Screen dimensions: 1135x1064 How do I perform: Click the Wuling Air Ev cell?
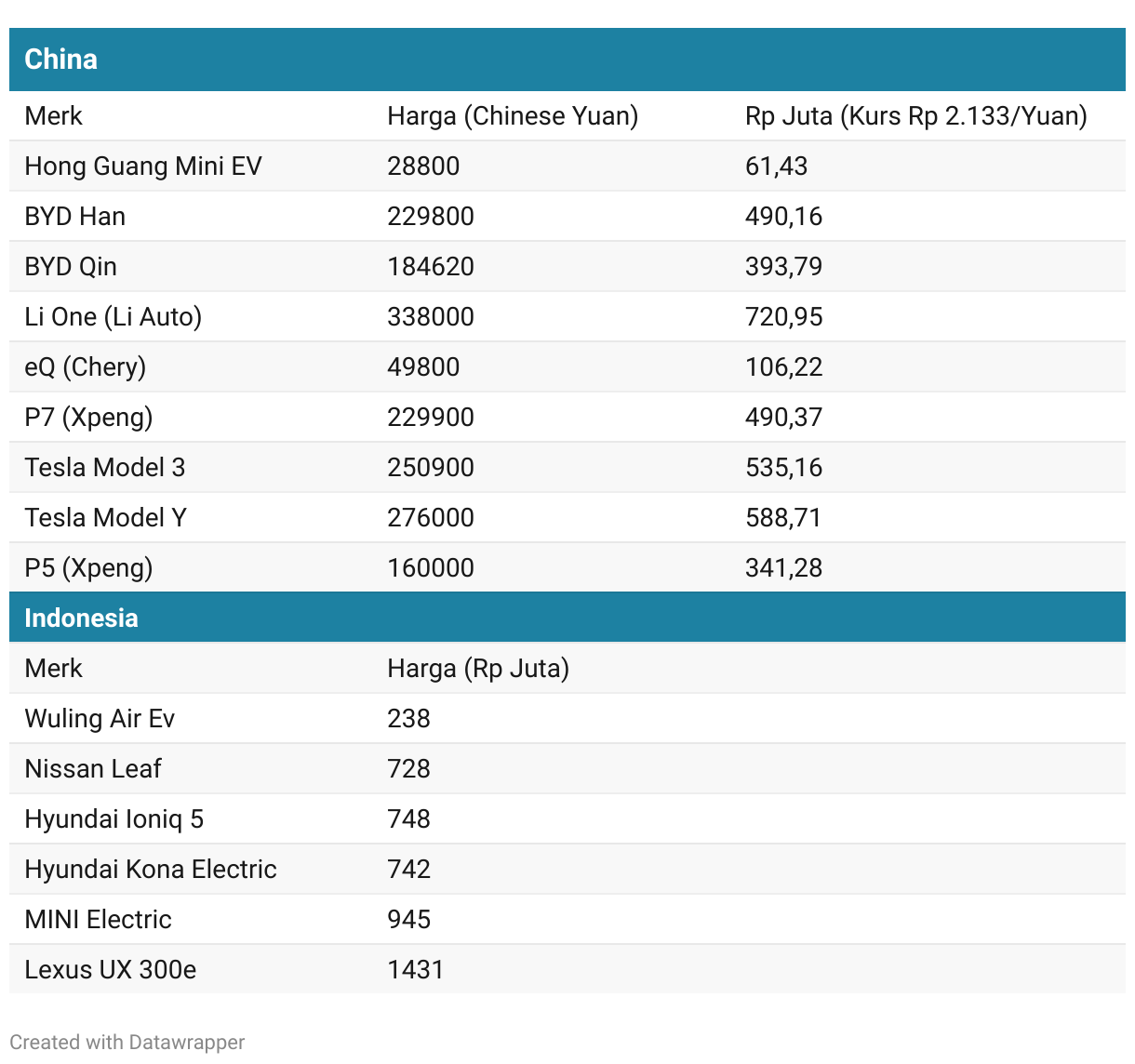[x=100, y=719]
